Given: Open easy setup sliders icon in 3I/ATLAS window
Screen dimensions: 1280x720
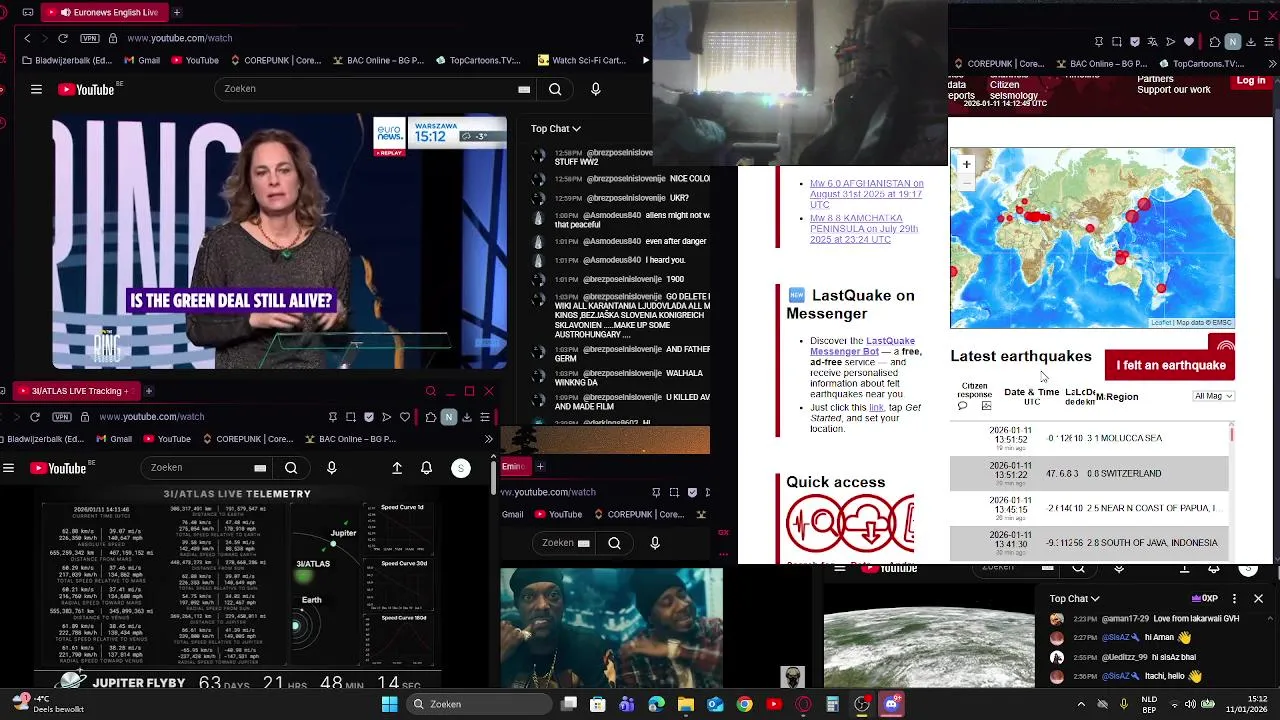Looking at the screenshot, I should click(484, 416).
